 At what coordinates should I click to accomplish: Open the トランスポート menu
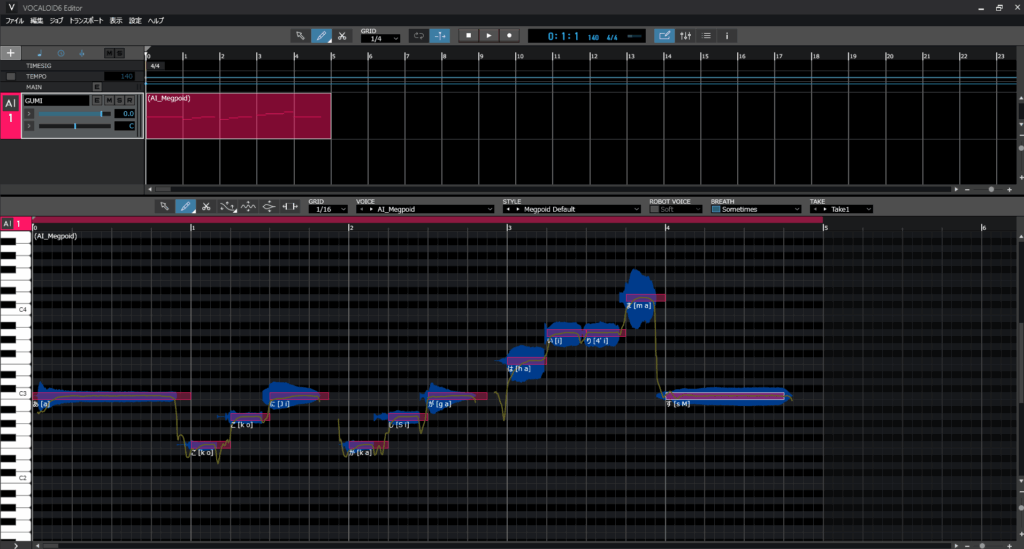(x=86, y=21)
